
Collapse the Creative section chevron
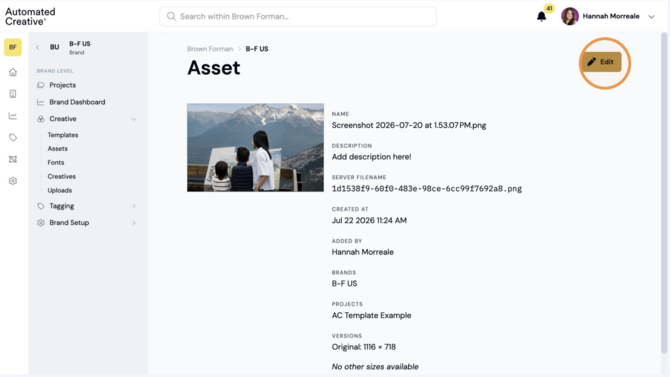tap(134, 119)
